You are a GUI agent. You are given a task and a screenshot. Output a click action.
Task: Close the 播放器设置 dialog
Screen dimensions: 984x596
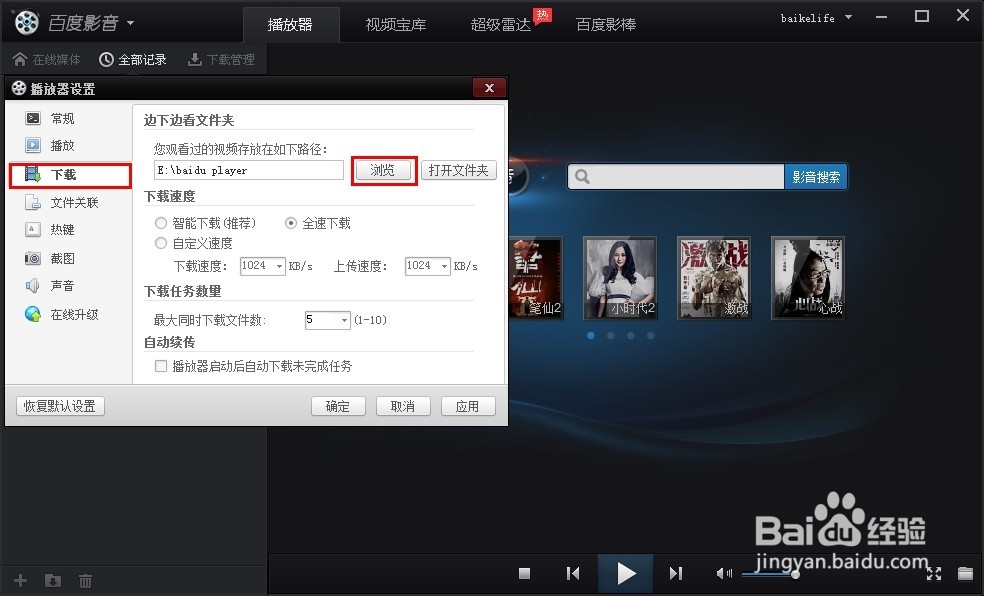489,88
